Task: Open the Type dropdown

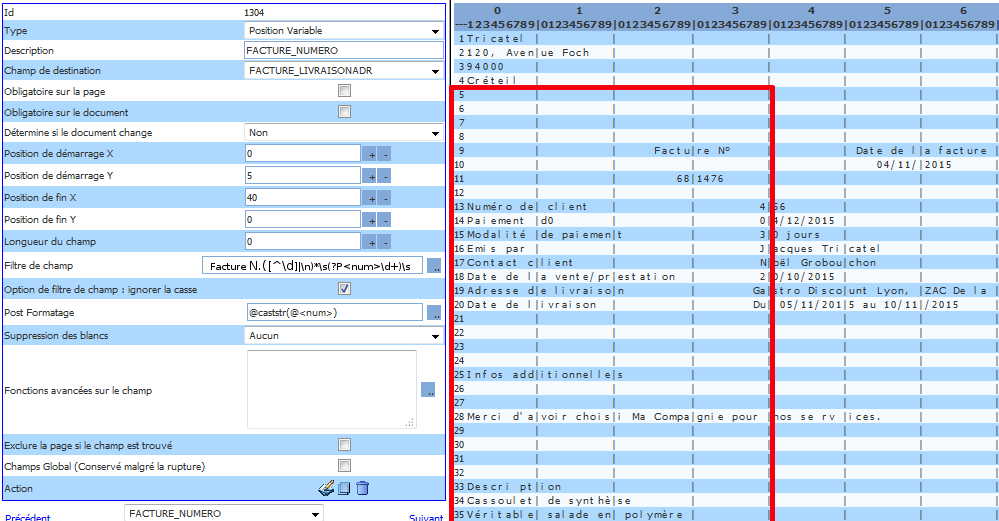Action: (x=343, y=30)
